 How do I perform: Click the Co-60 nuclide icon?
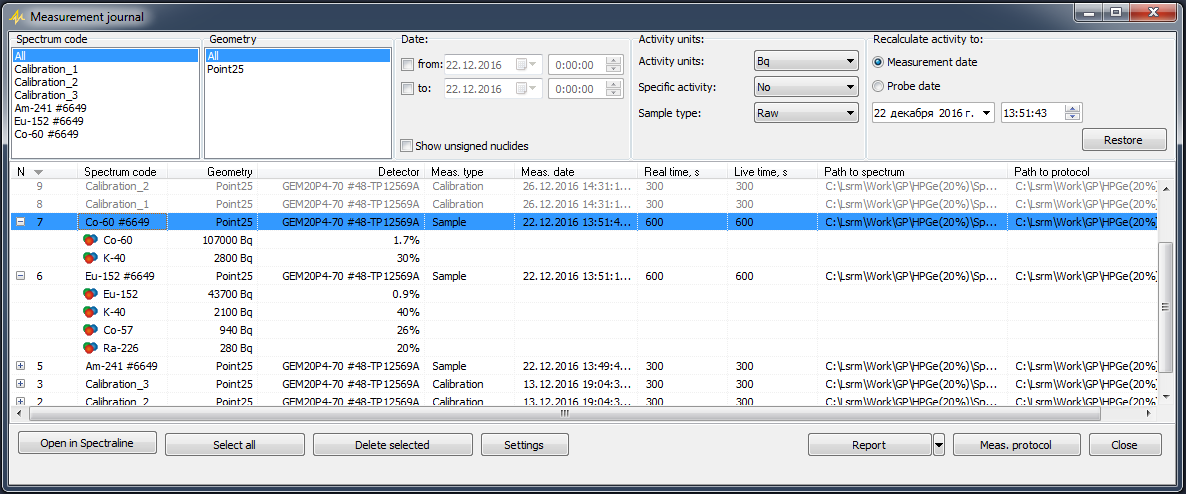[x=90, y=240]
